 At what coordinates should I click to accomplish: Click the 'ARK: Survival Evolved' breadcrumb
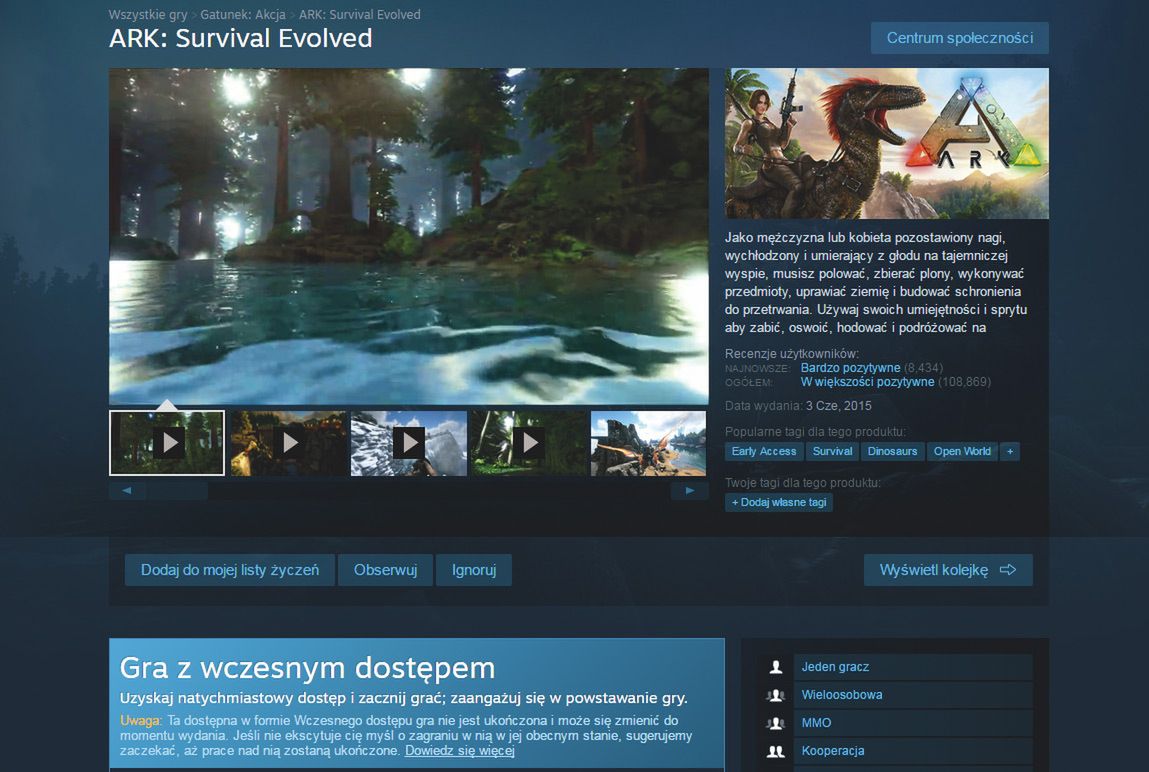(360, 14)
